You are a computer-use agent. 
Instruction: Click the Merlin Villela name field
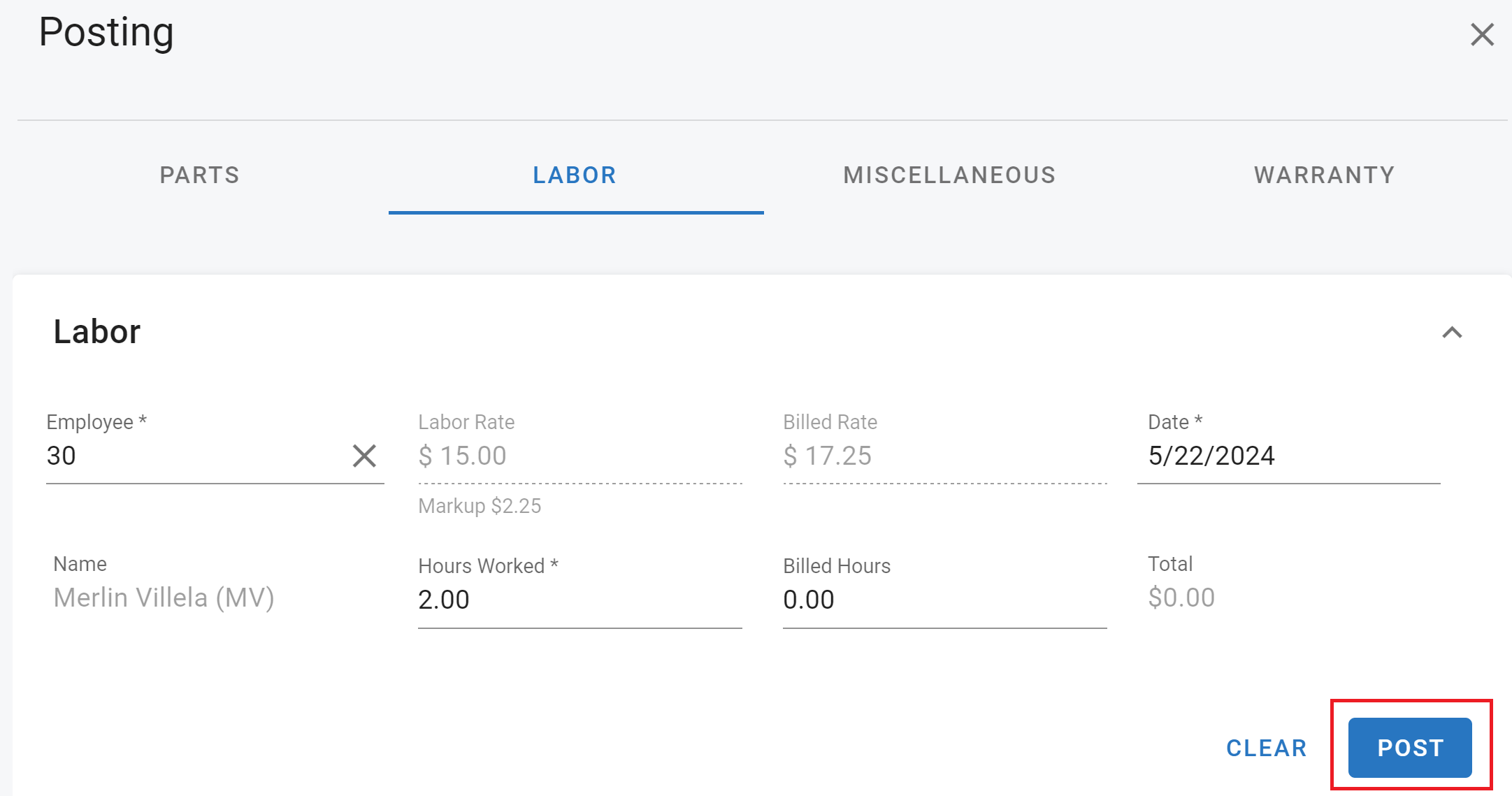164,598
